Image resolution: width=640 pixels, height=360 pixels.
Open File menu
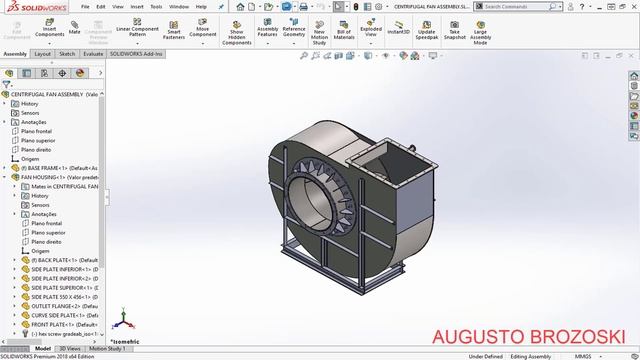click(x=85, y=7)
